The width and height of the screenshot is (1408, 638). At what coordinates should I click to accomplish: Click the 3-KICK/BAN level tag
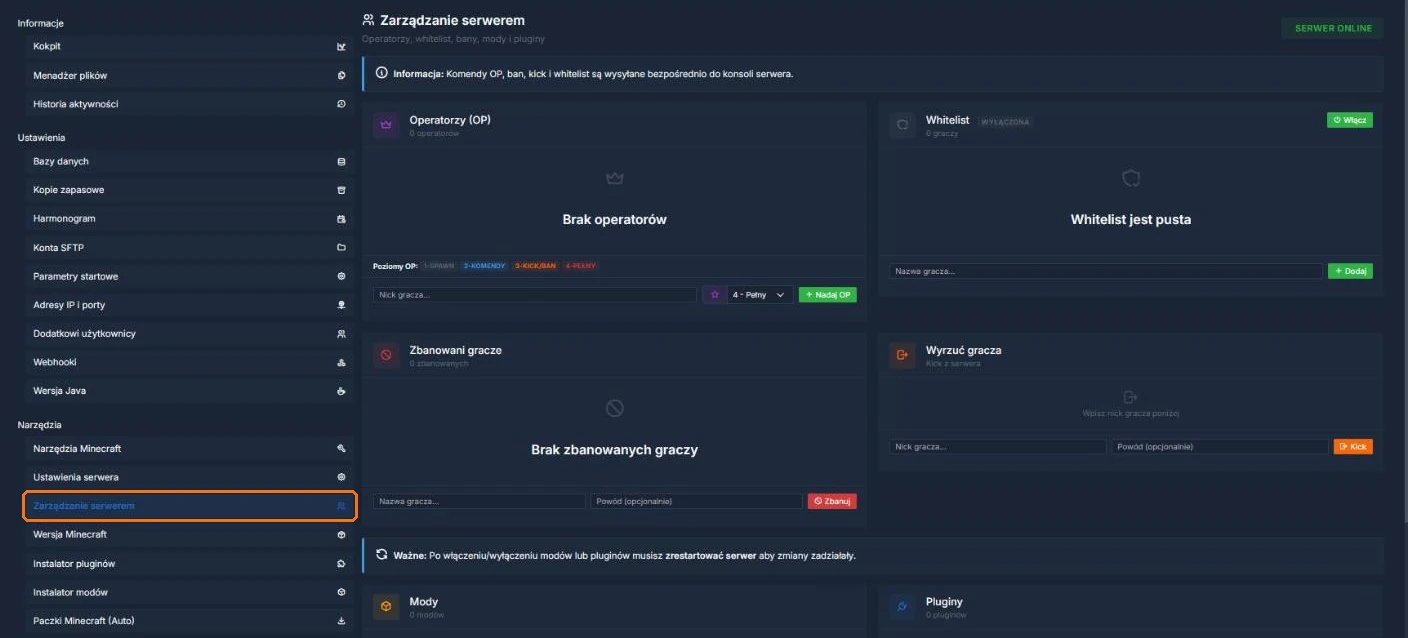(x=535, y=266)
